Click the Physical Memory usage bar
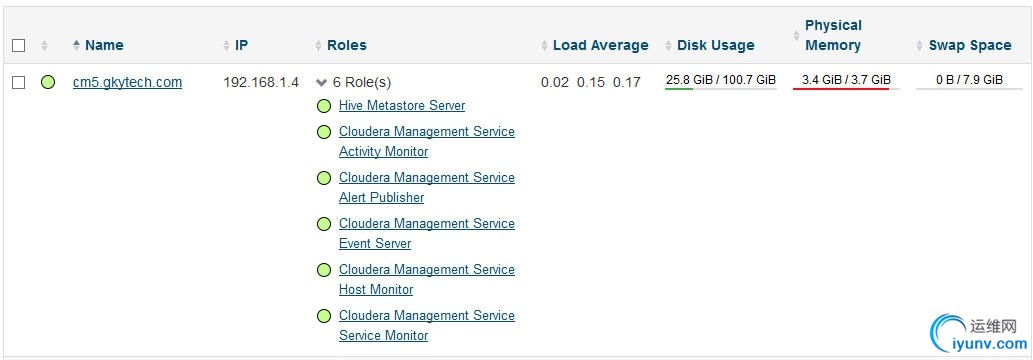The height and width of the screenshot is (360, 1033). [x=846, y=81]
